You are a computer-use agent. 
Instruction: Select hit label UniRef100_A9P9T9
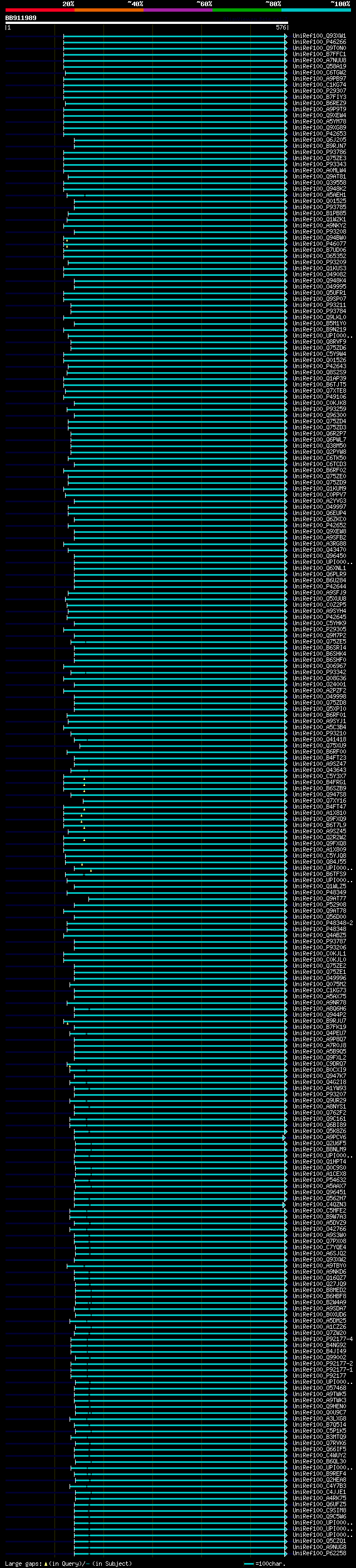point(319,110)
